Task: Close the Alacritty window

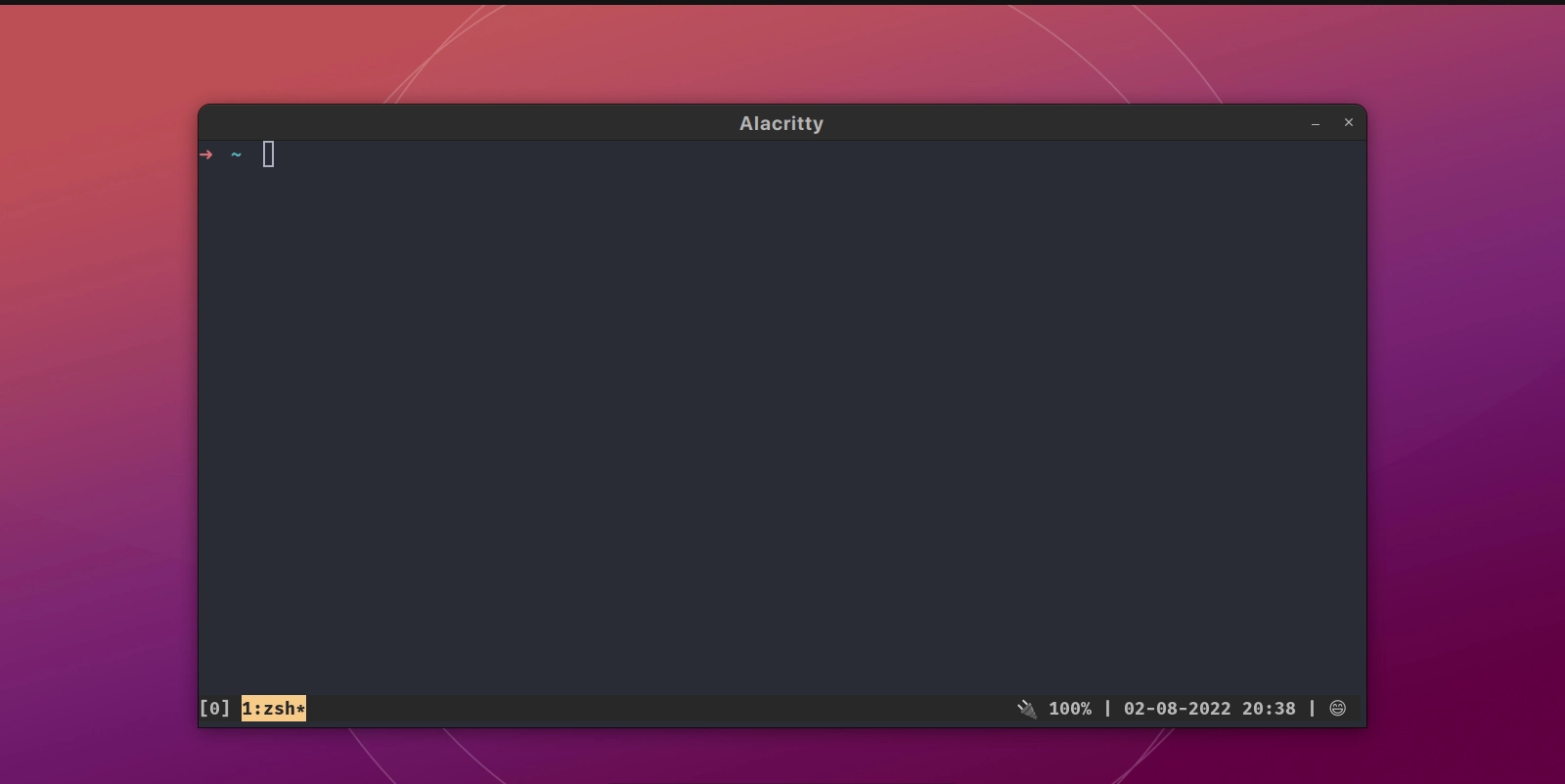Action: pos(1349,122)
